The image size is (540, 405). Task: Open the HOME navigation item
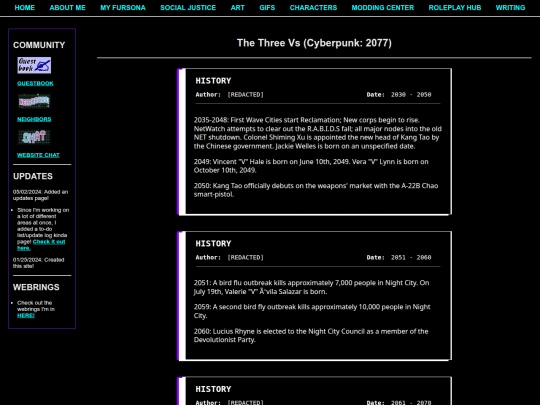point(24,8)
